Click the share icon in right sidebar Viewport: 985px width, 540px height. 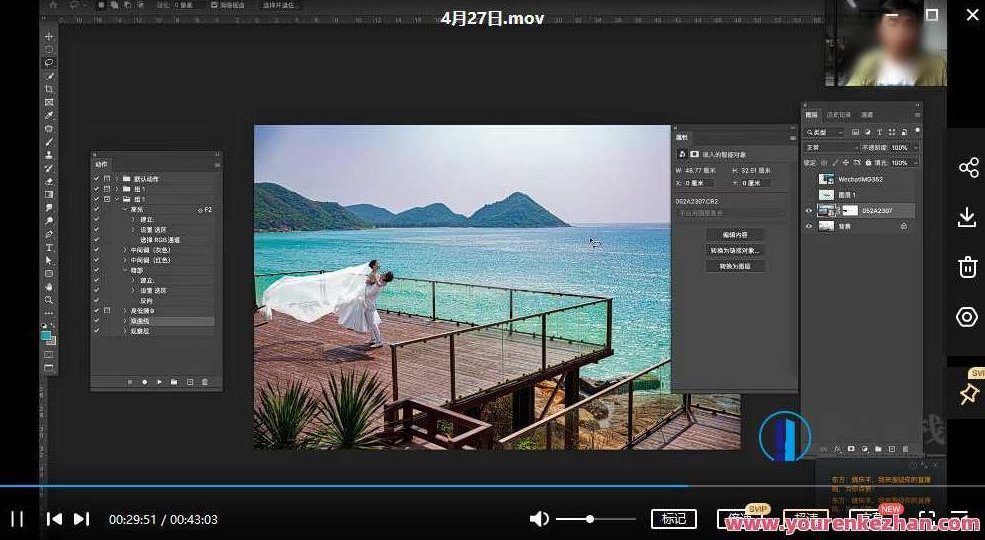click(967, 167)
